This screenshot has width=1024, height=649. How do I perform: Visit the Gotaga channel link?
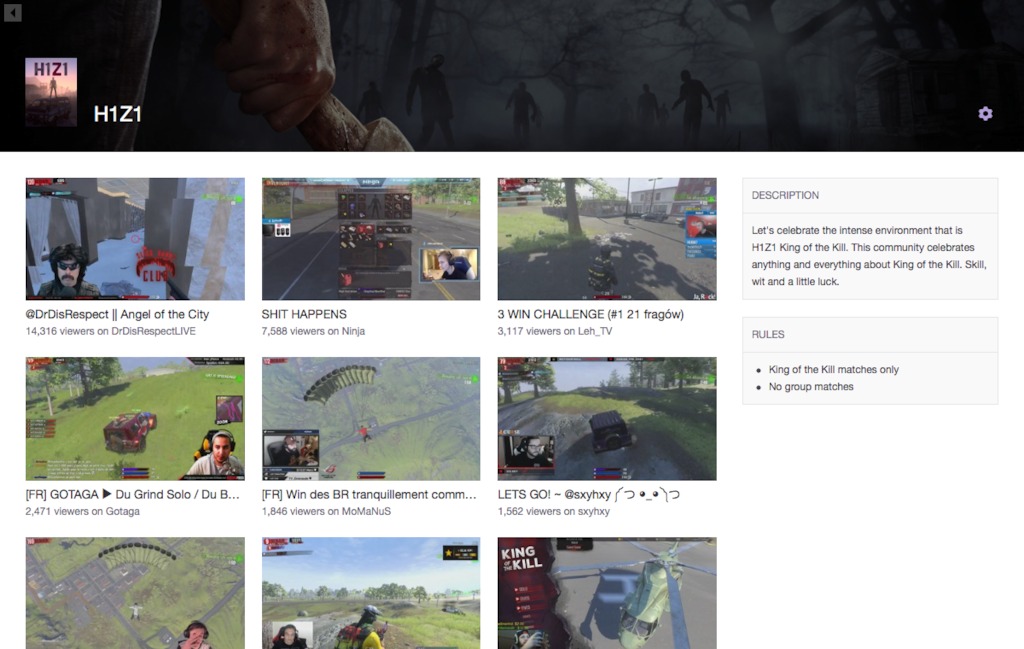pos(123,511)
